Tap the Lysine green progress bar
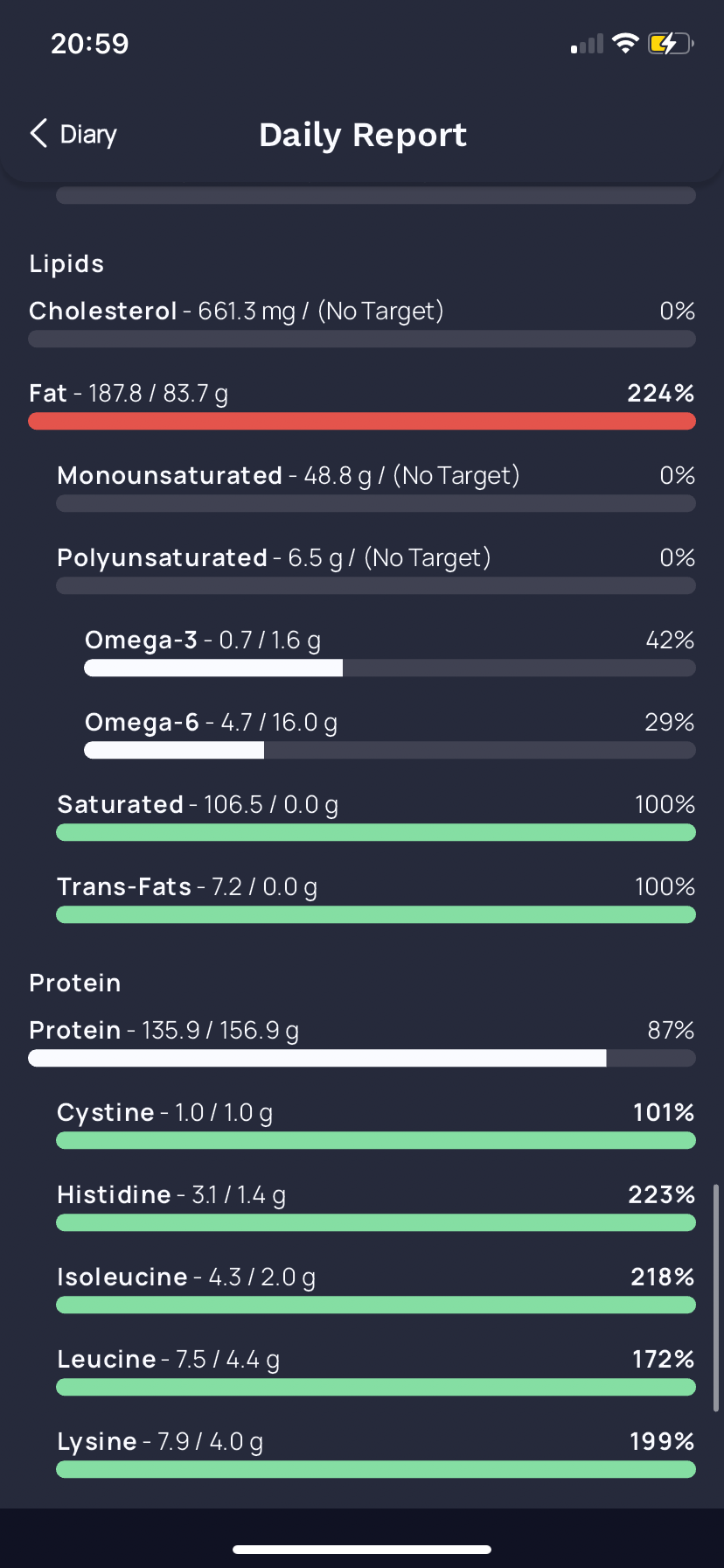This screenshot has height=1568, width=724. (376, 1469)
